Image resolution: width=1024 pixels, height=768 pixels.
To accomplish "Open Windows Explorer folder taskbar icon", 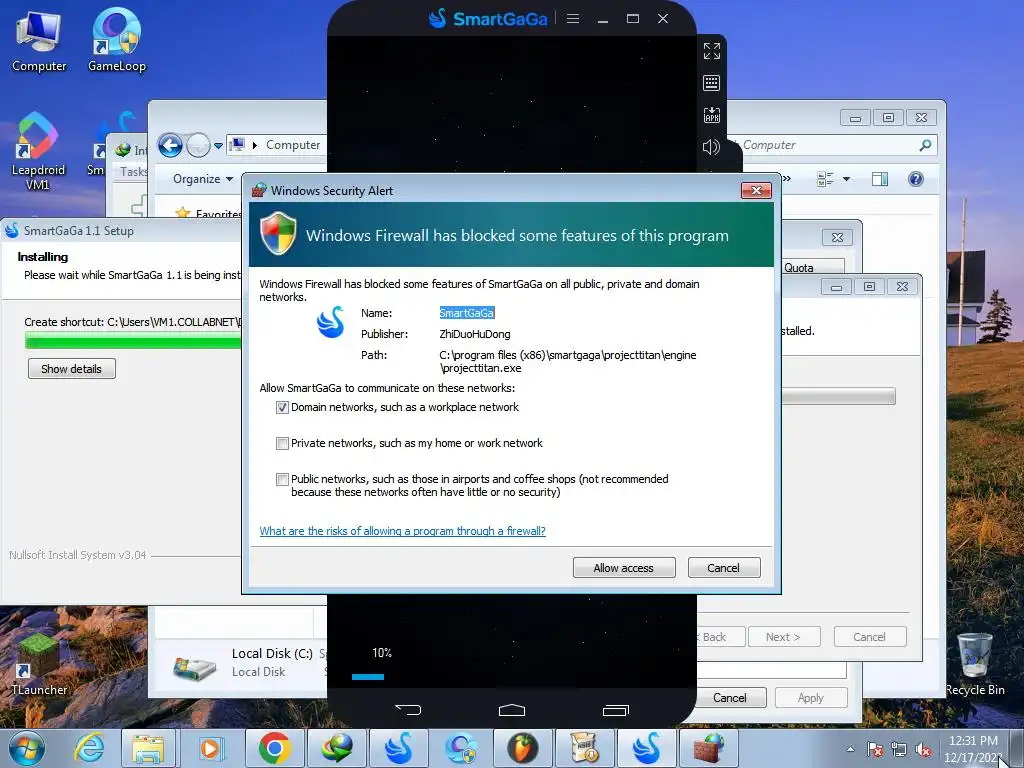I will click(x=149, y=748).
